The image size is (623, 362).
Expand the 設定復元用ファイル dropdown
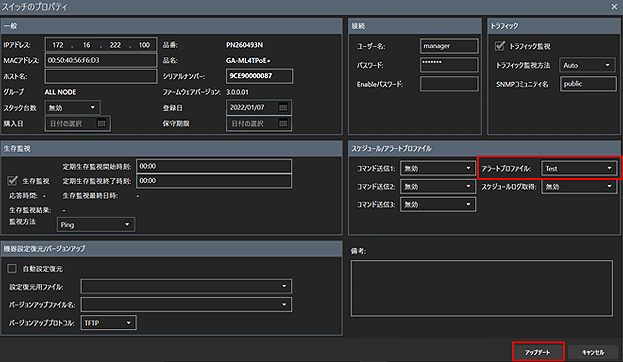186,286
